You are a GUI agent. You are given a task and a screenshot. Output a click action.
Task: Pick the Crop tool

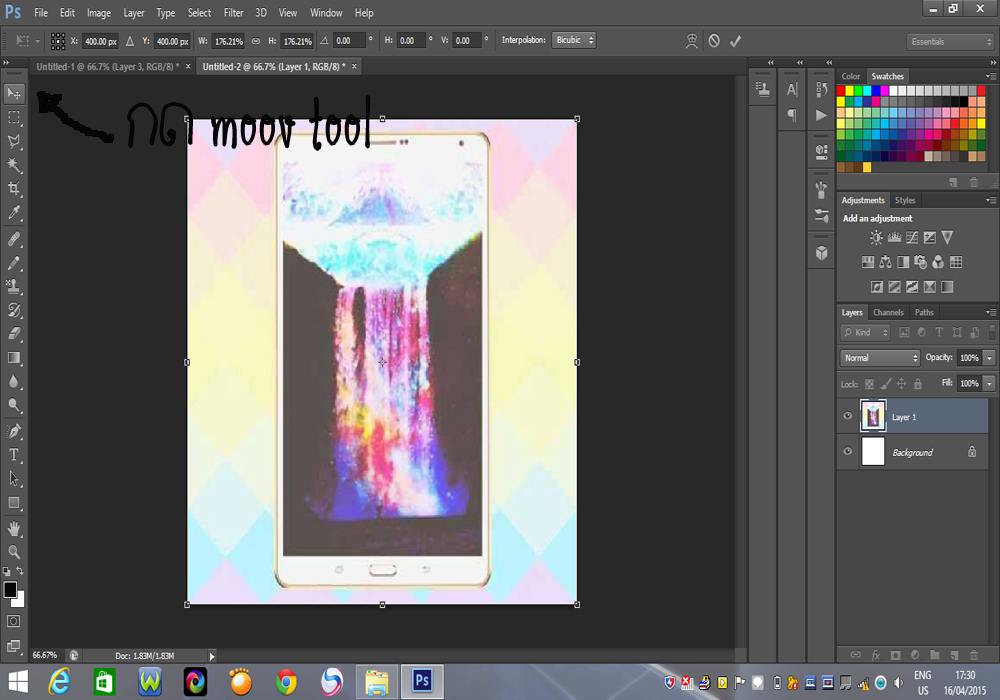click(14, 189)
